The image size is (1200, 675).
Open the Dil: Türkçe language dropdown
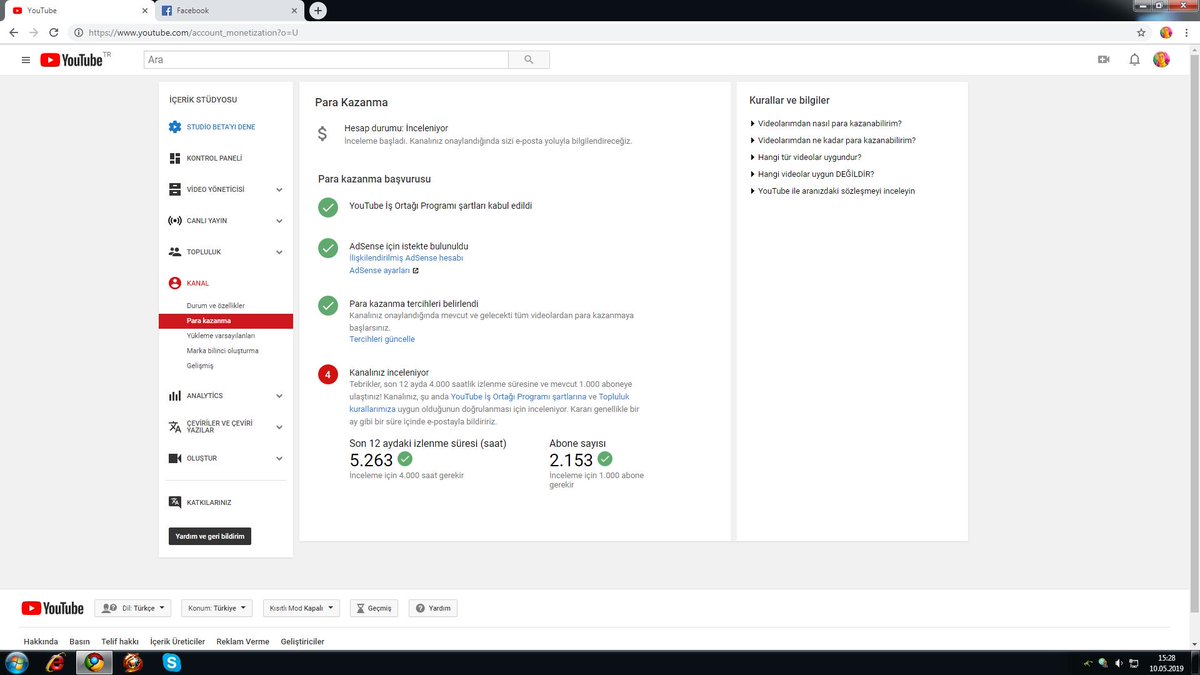point(133,608)
